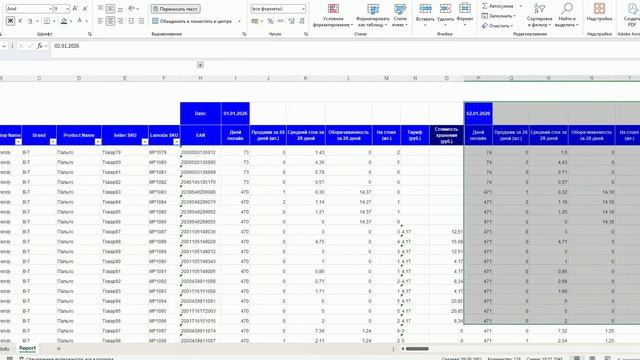The height and width of the screenshot is (360, 640).
Task: Decrease the cell indent
Action: click(x=131, y=21)
